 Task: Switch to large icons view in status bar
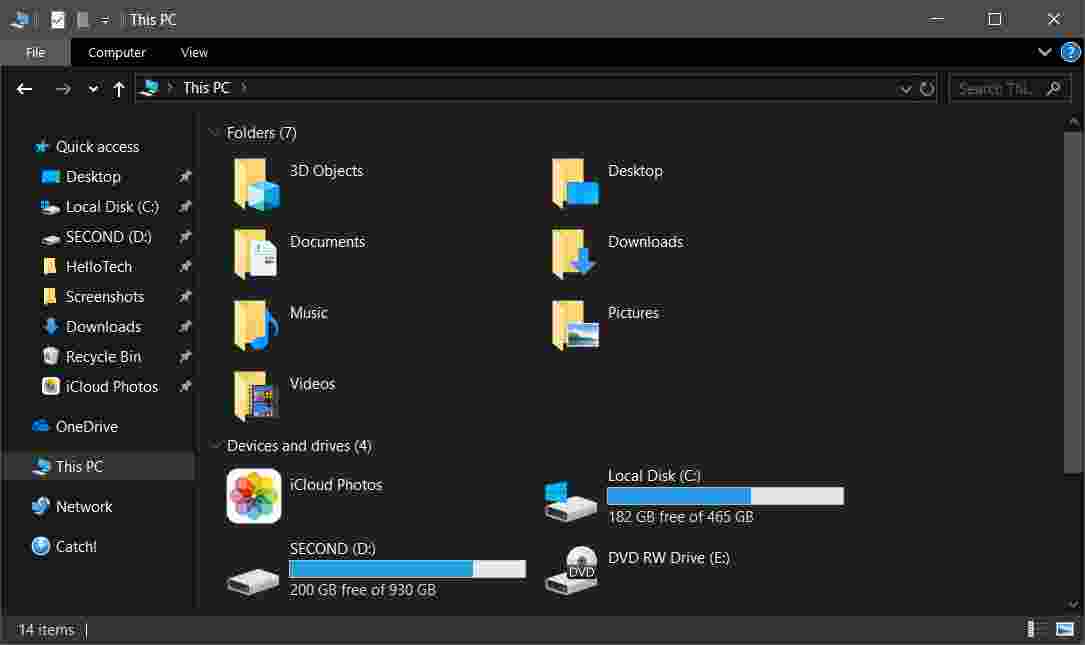click(1065, 628)
